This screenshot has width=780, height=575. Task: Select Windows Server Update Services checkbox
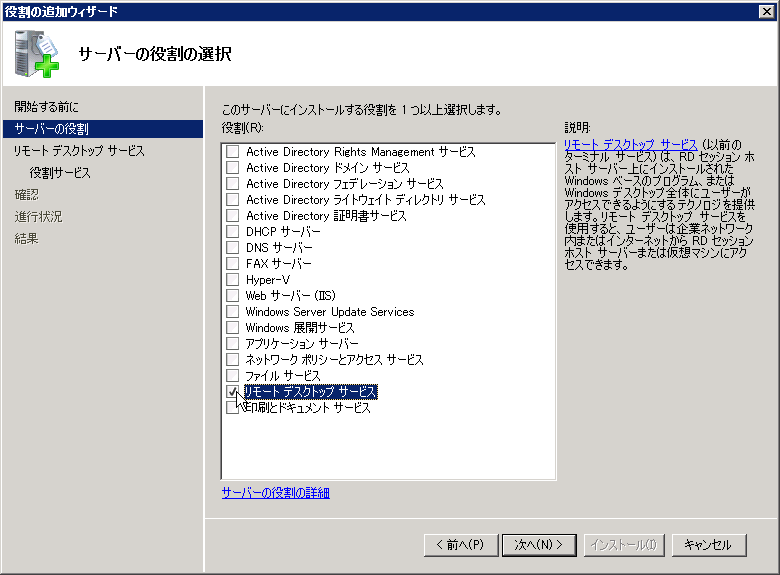click(232, 311)
